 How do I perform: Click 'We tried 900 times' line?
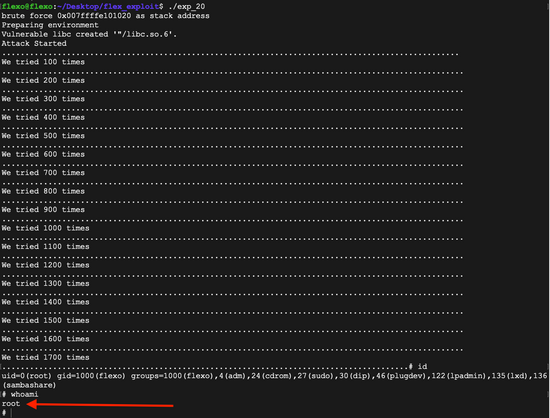tap(43, 210)
